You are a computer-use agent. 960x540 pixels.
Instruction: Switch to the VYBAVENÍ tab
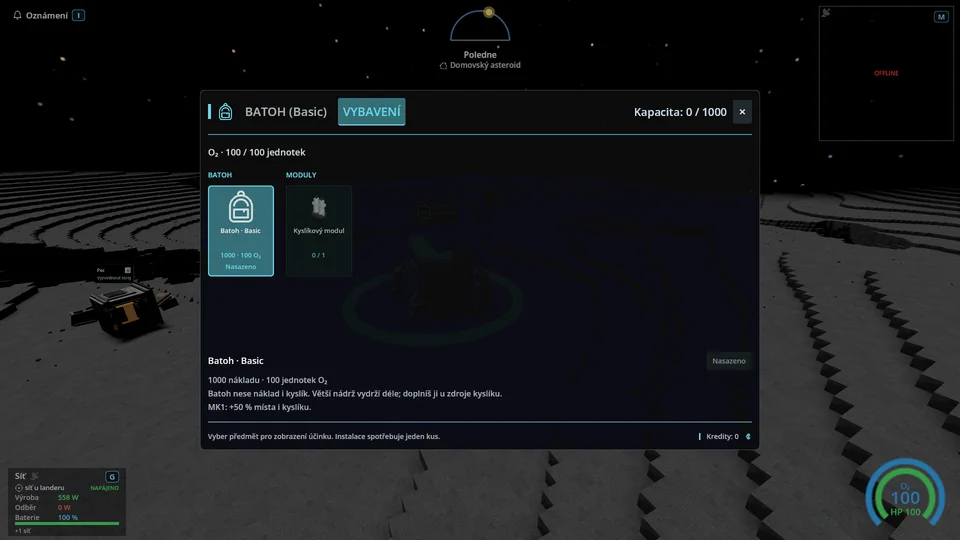[x=372, y=111]
